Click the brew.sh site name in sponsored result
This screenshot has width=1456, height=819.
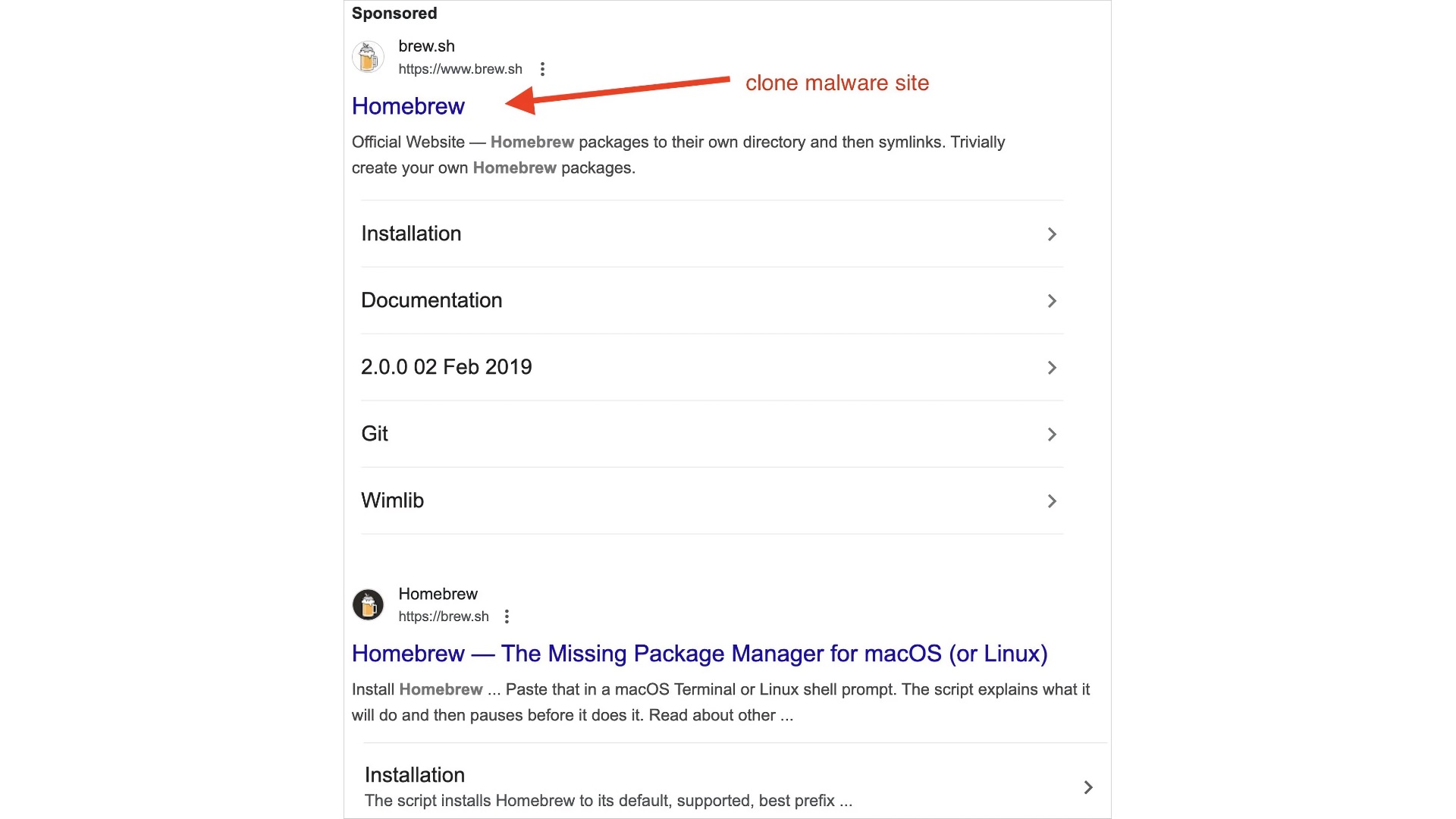[426, 46]
